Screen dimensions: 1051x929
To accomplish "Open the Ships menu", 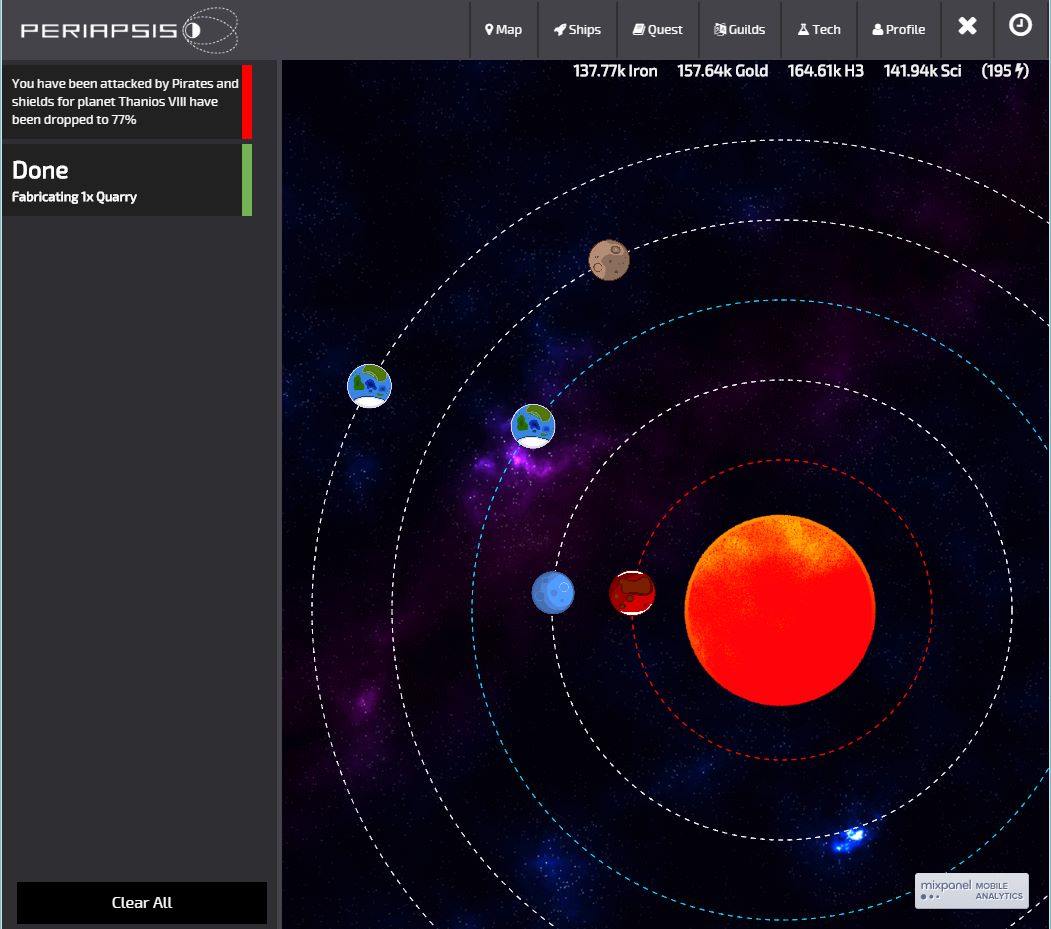I will coord(578,30).
